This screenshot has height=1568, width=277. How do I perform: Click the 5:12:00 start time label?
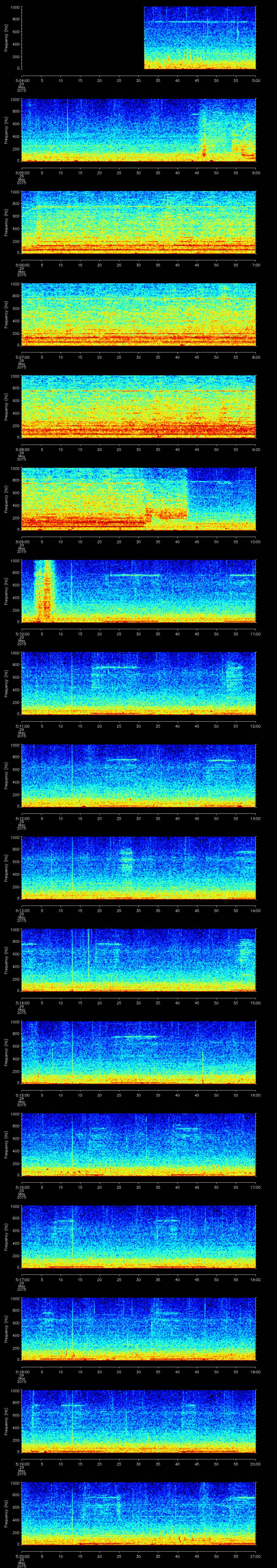click(x=22, y=818)
